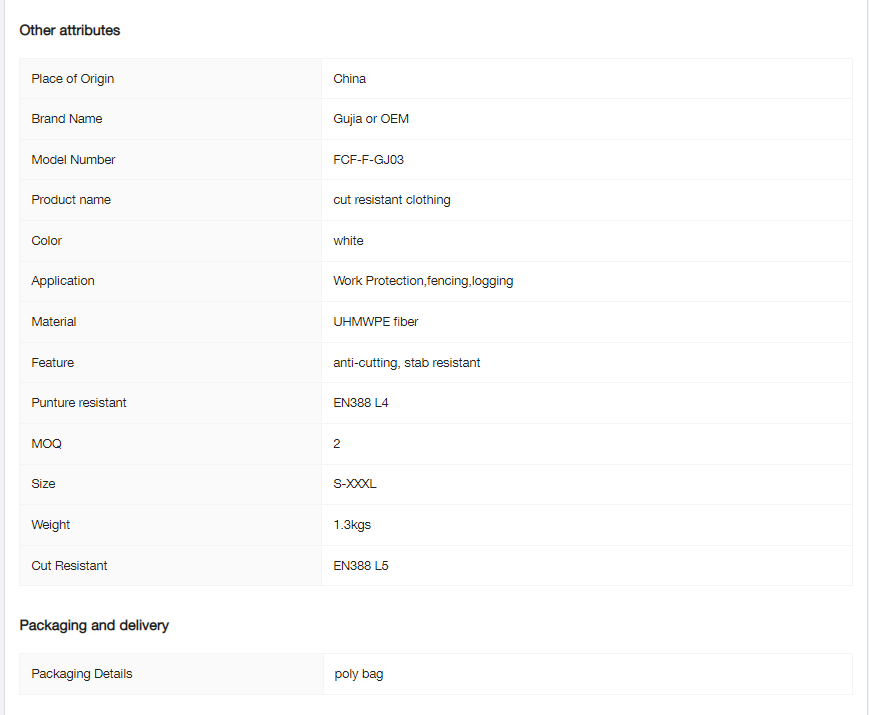Click the "Packaging and delivery" heading
The image size is (869, 715).
point(94,625)
